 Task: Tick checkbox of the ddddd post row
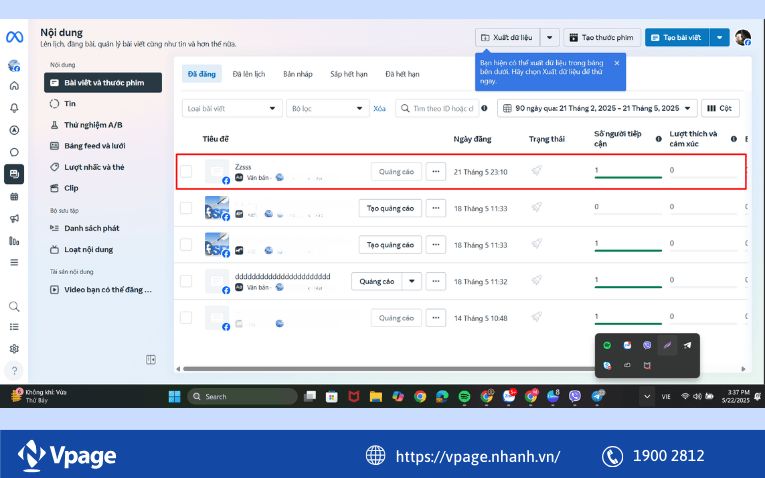pyautogui.click(x=186, y=281)
